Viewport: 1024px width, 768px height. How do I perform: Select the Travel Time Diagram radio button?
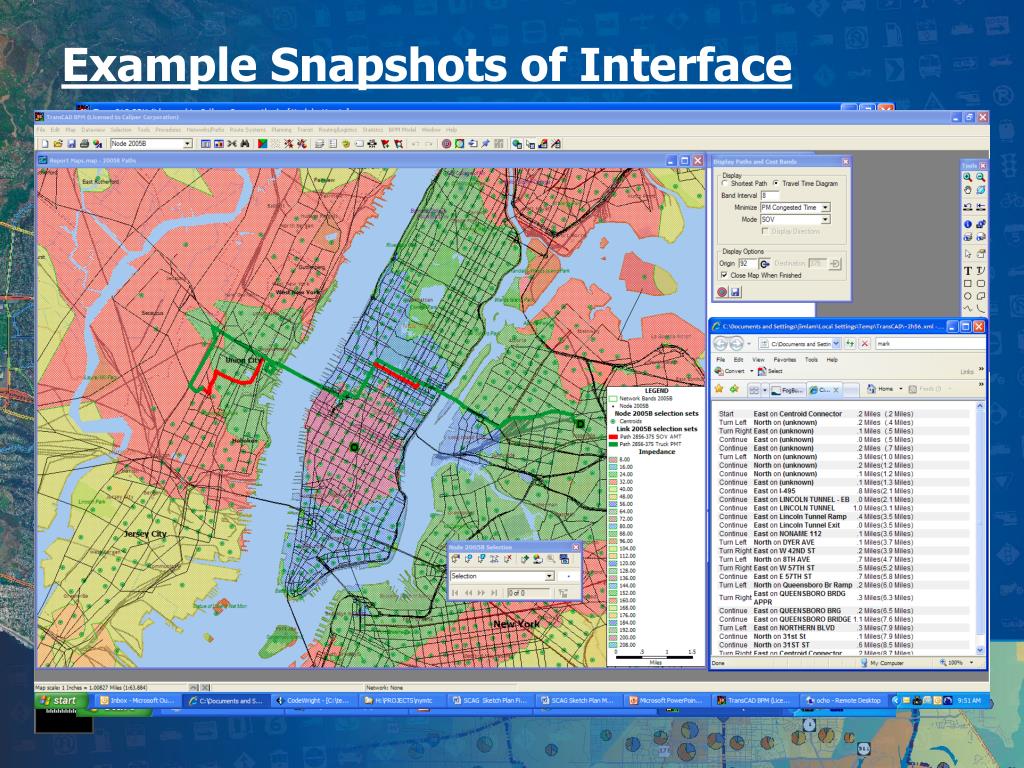776,184
